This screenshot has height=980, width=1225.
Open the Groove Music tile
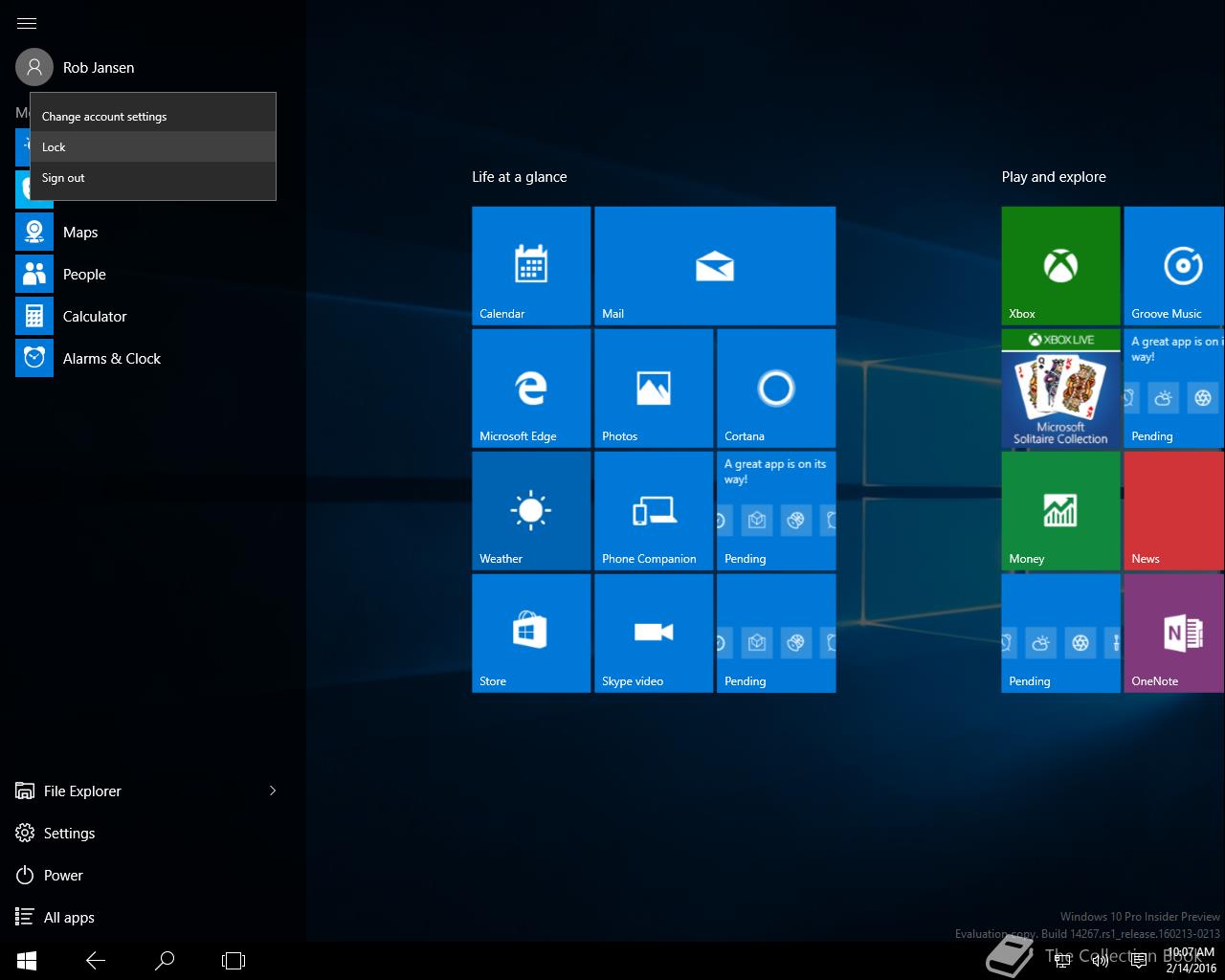pyautogui.click(x=1174, y=266)
